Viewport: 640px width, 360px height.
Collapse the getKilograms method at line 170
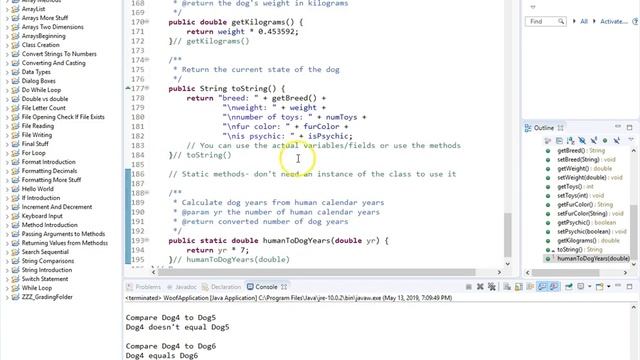[147, 22]
